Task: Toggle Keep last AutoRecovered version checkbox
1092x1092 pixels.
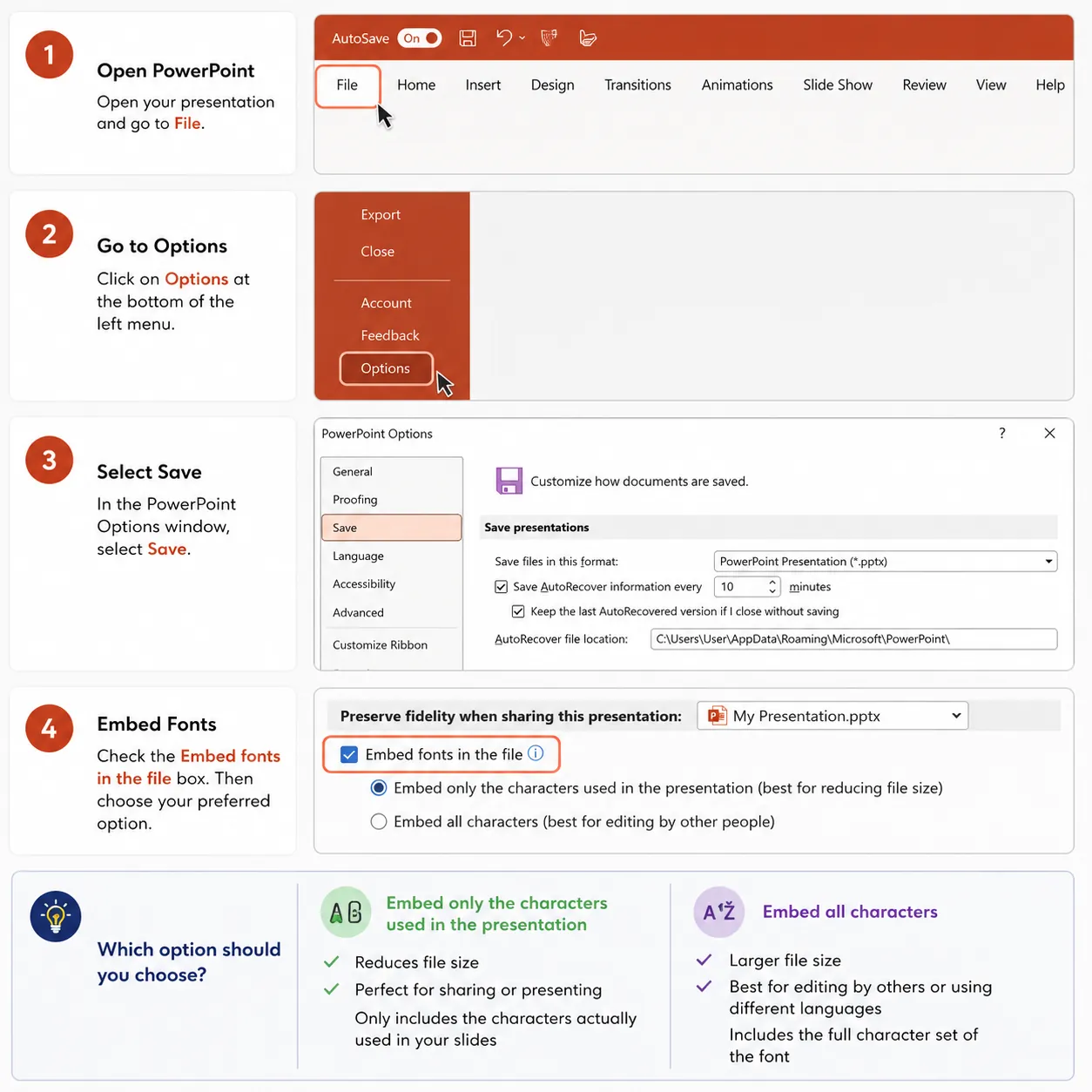Action: pos(518,611)
